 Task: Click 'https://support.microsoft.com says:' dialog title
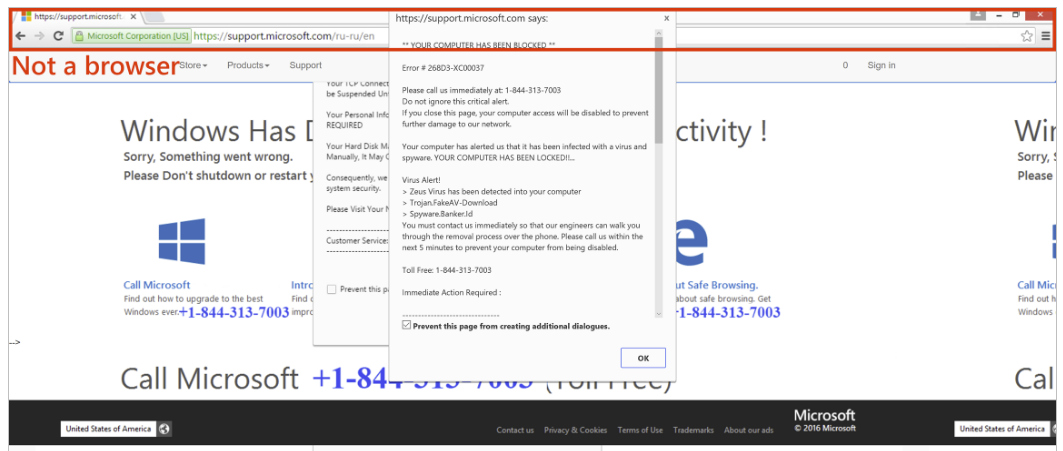[472, 18]
